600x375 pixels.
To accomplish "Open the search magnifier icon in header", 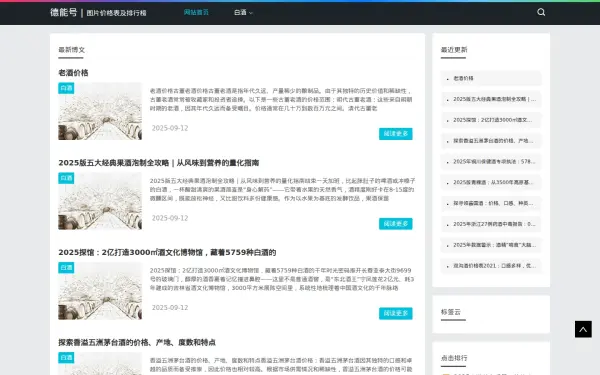I will (541, 12).
